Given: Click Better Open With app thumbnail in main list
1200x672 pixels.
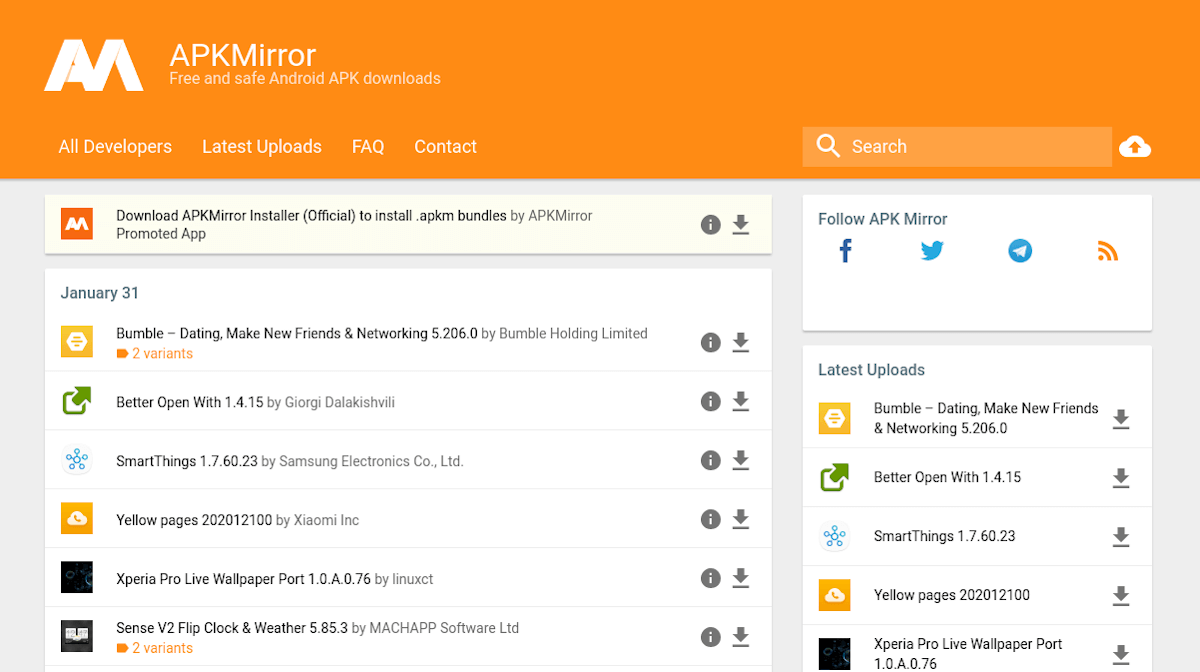Looking at the screenshot, I should (77, 402).
